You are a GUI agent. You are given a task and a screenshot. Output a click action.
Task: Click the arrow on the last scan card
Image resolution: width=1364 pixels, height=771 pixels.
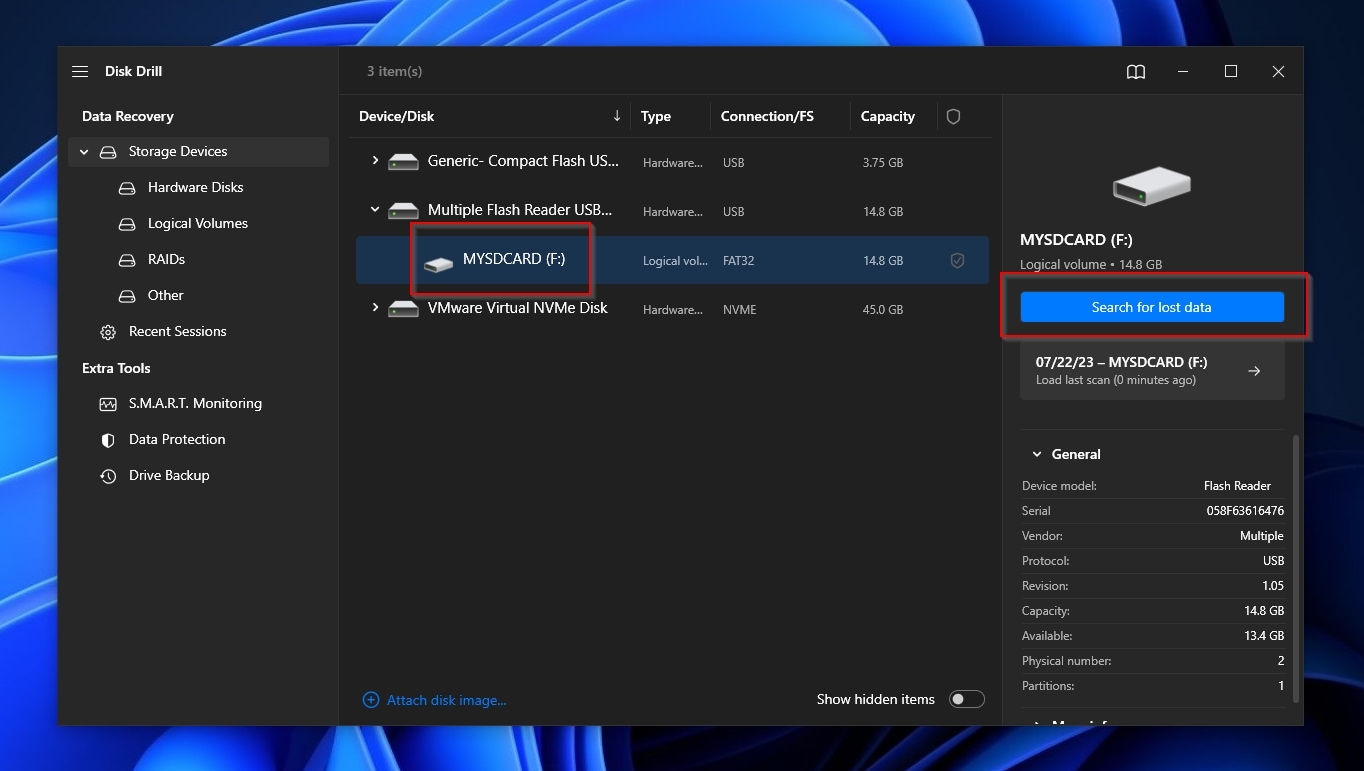click(1254, 371)
